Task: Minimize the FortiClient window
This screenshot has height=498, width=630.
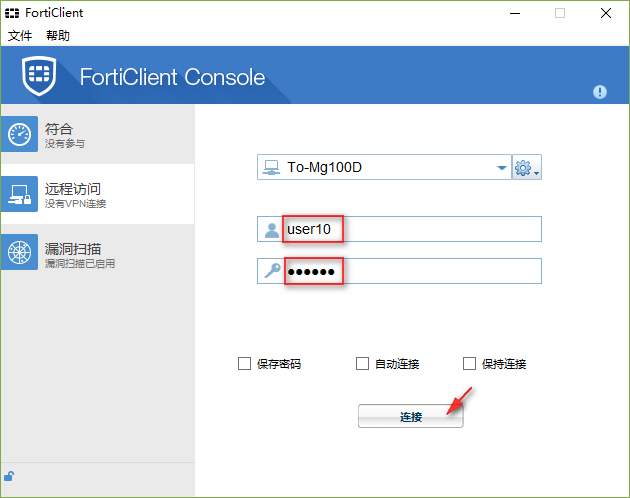Action: click(x=515, y=13)
